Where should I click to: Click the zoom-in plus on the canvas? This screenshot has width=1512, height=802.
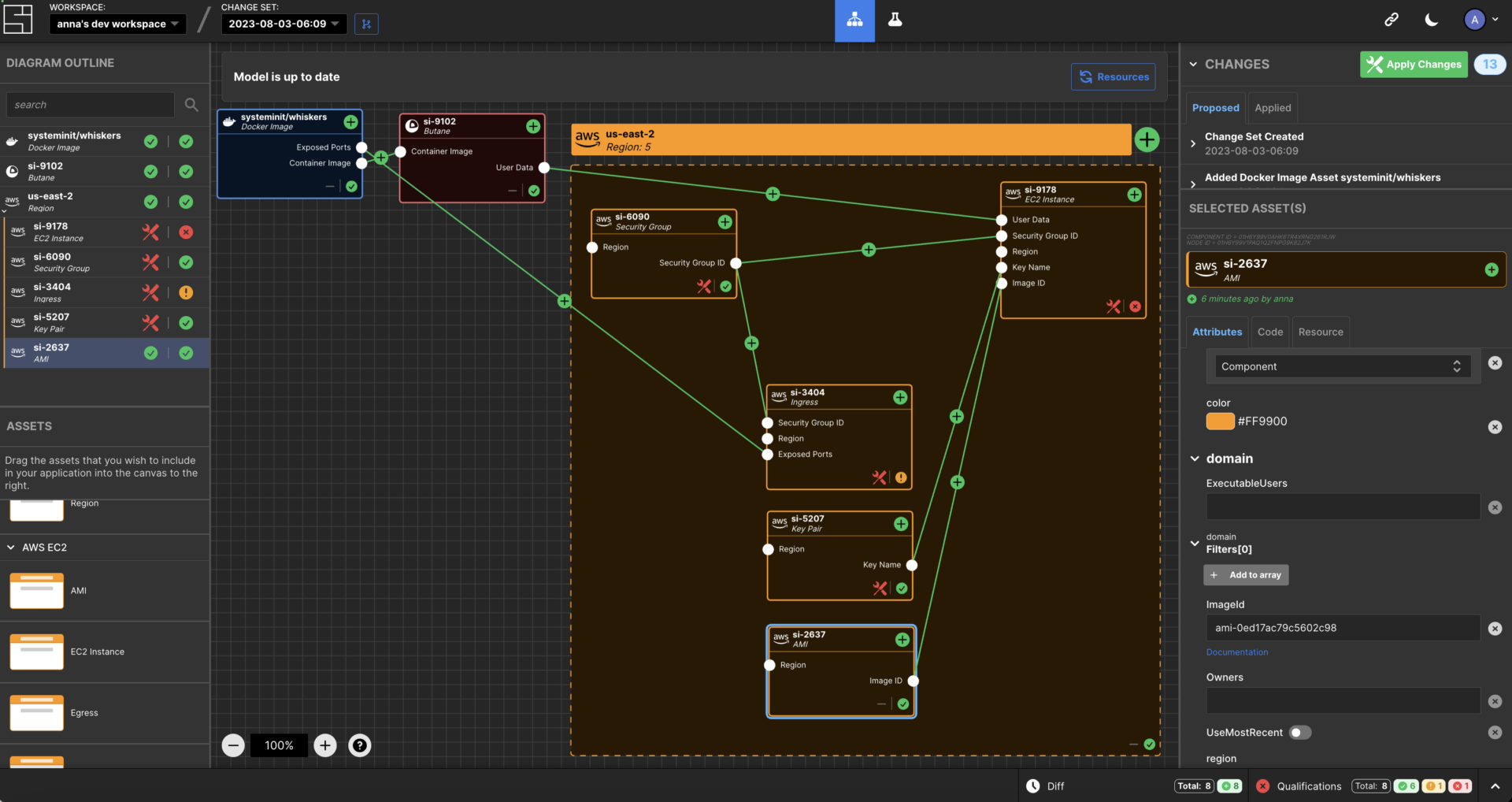[324, 744]
